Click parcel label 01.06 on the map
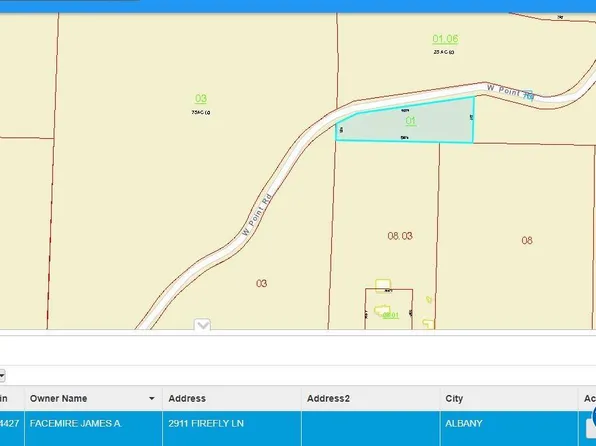The width and height of the screenshot is (596, 446). pos(445,39)
